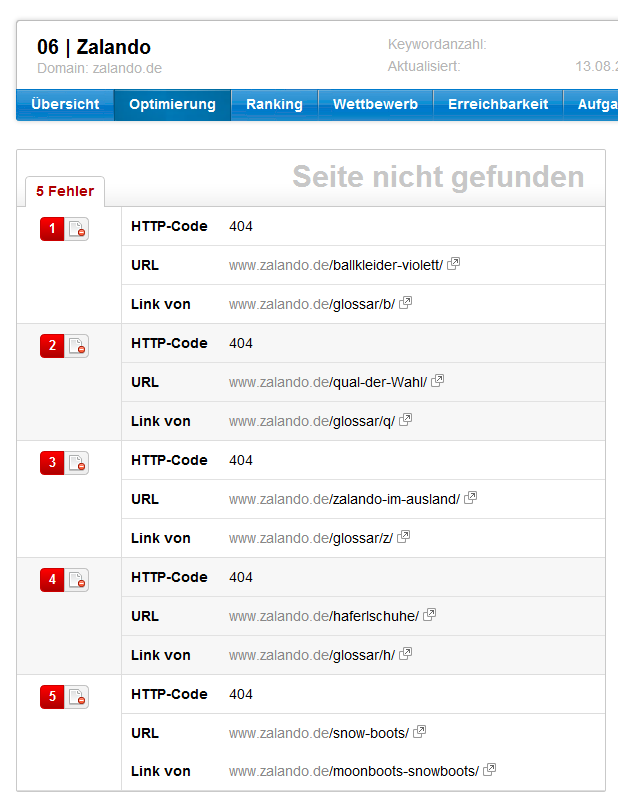Go to the Wettbewerb tab
Image resolution: width=618 pixels, height=812 pixels.
[375, 104]
